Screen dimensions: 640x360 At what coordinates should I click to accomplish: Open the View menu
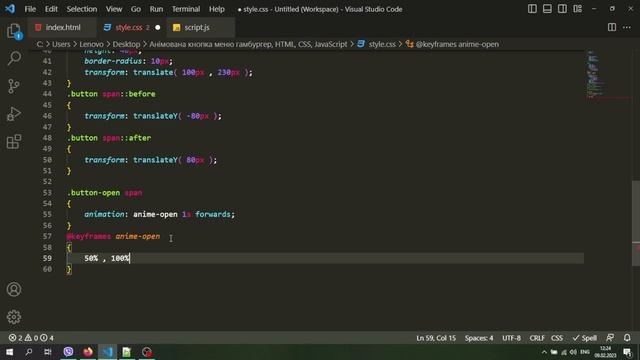click(114, 9)
